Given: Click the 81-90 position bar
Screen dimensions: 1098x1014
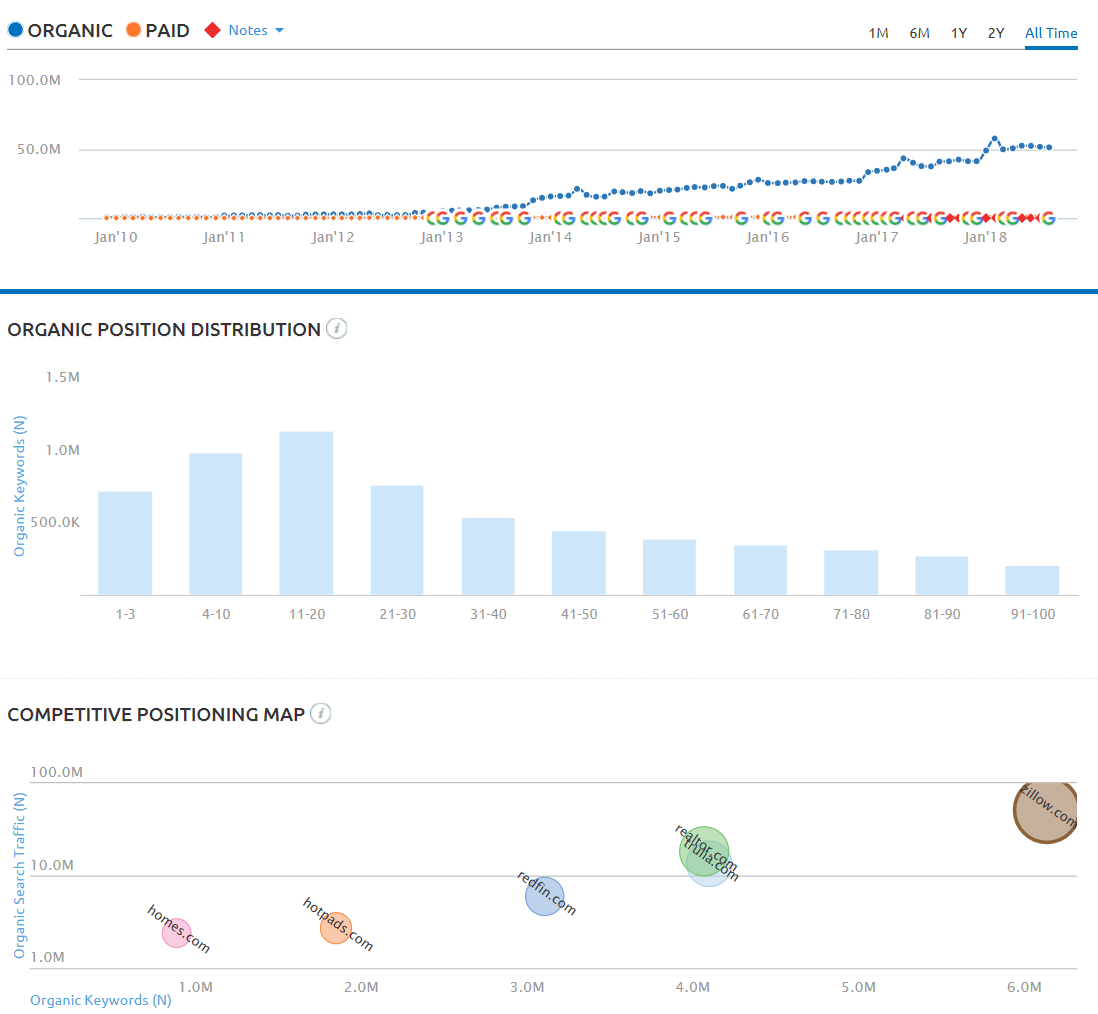Looking at the screenshot, I should pos(942,576).
